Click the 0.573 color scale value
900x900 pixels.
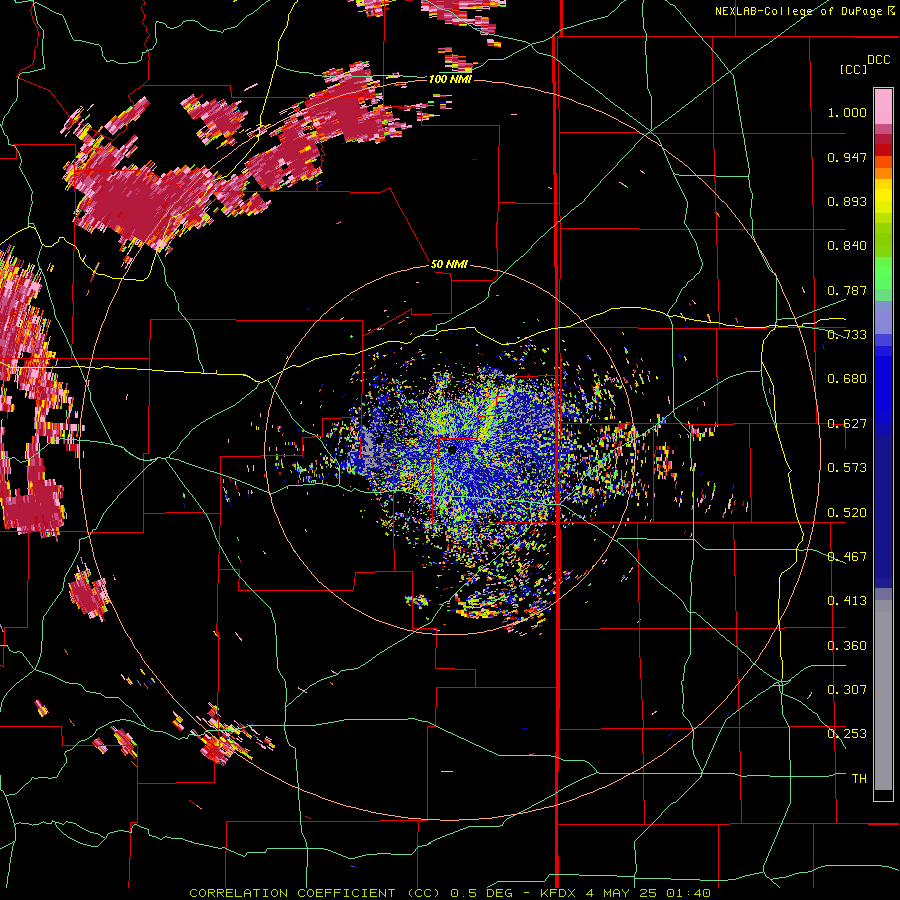[x=847, y=468]
